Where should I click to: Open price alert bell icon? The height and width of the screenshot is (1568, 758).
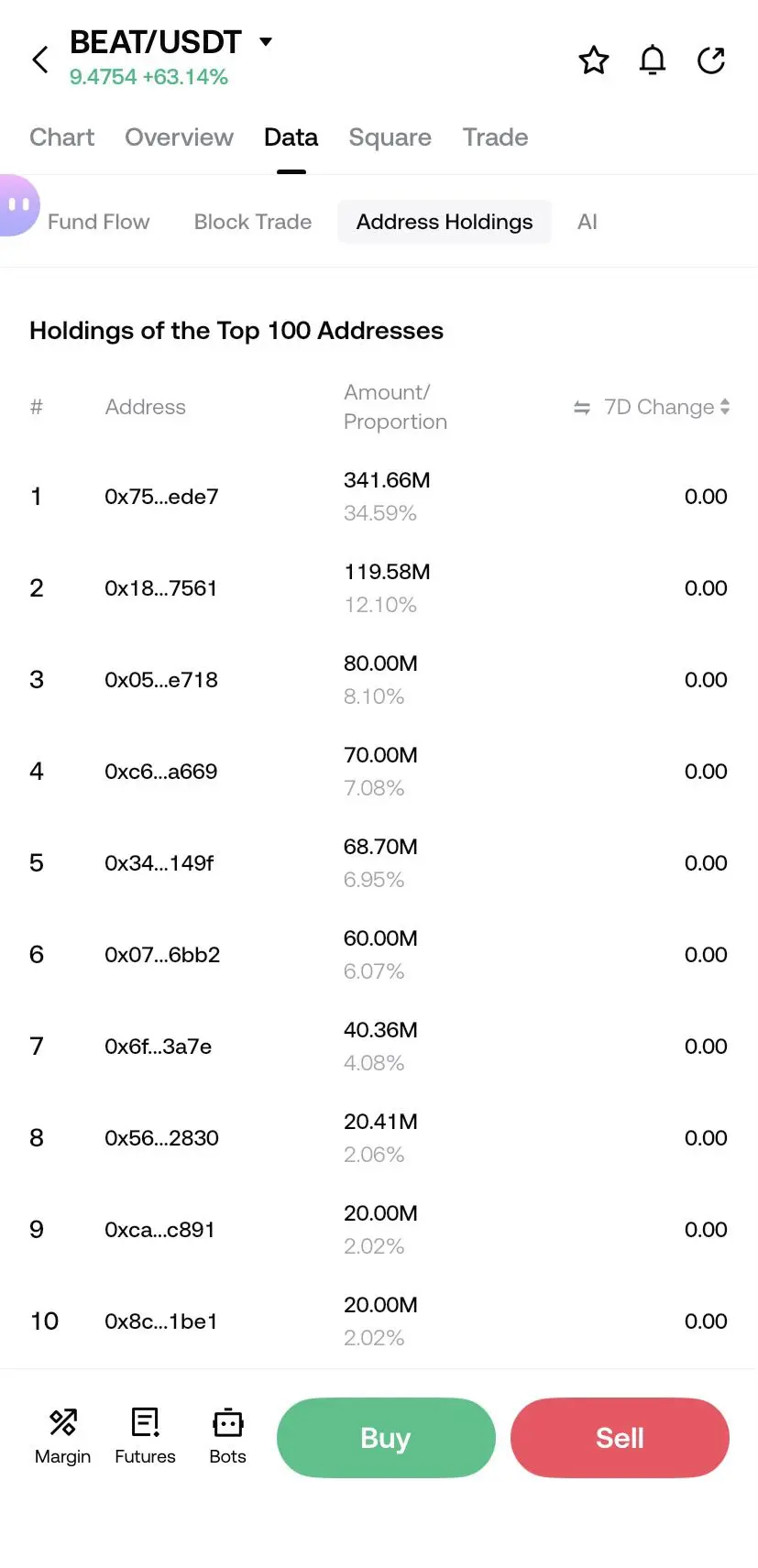653,60
